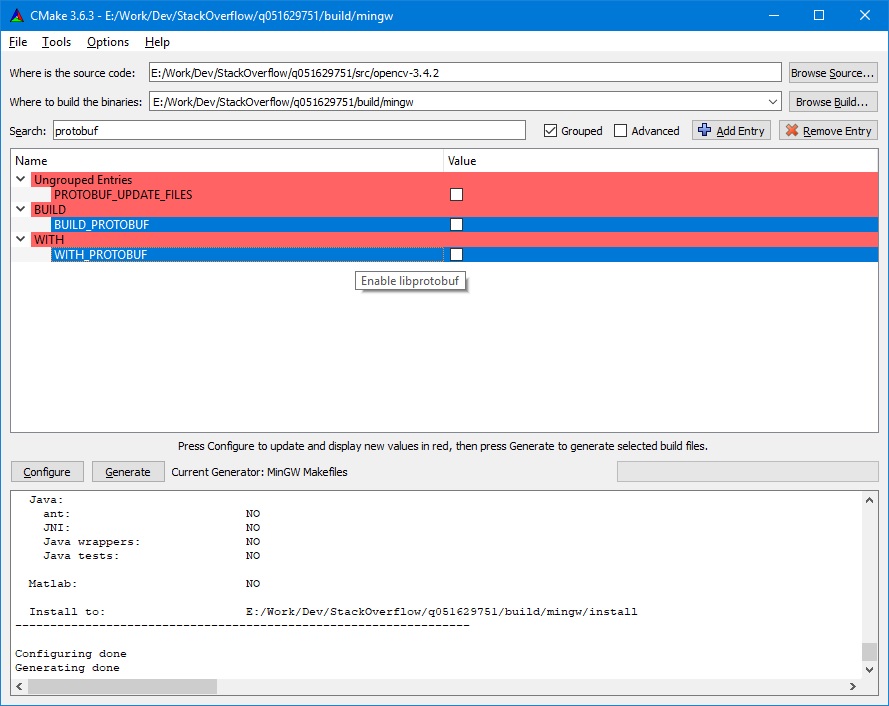Click the 'Configuring done' log line
This screenshot has width=889, height=706.
point(71,654)
